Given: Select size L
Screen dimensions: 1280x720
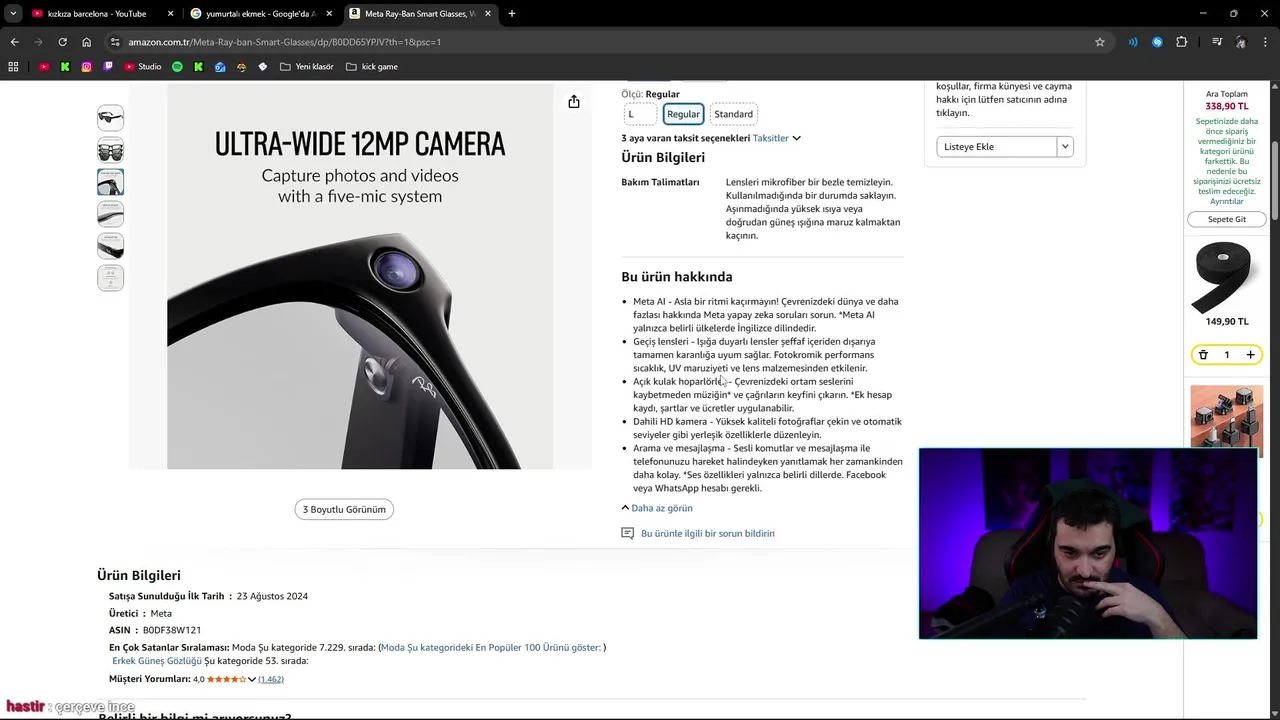Looking at the screenshot, I should point(641,114).
